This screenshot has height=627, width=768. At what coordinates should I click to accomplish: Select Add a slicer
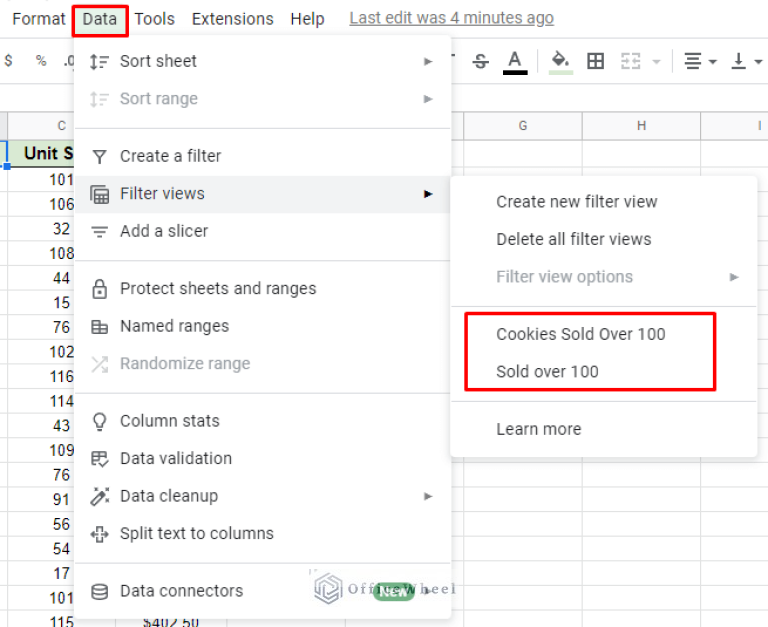(x=164, y=231)
